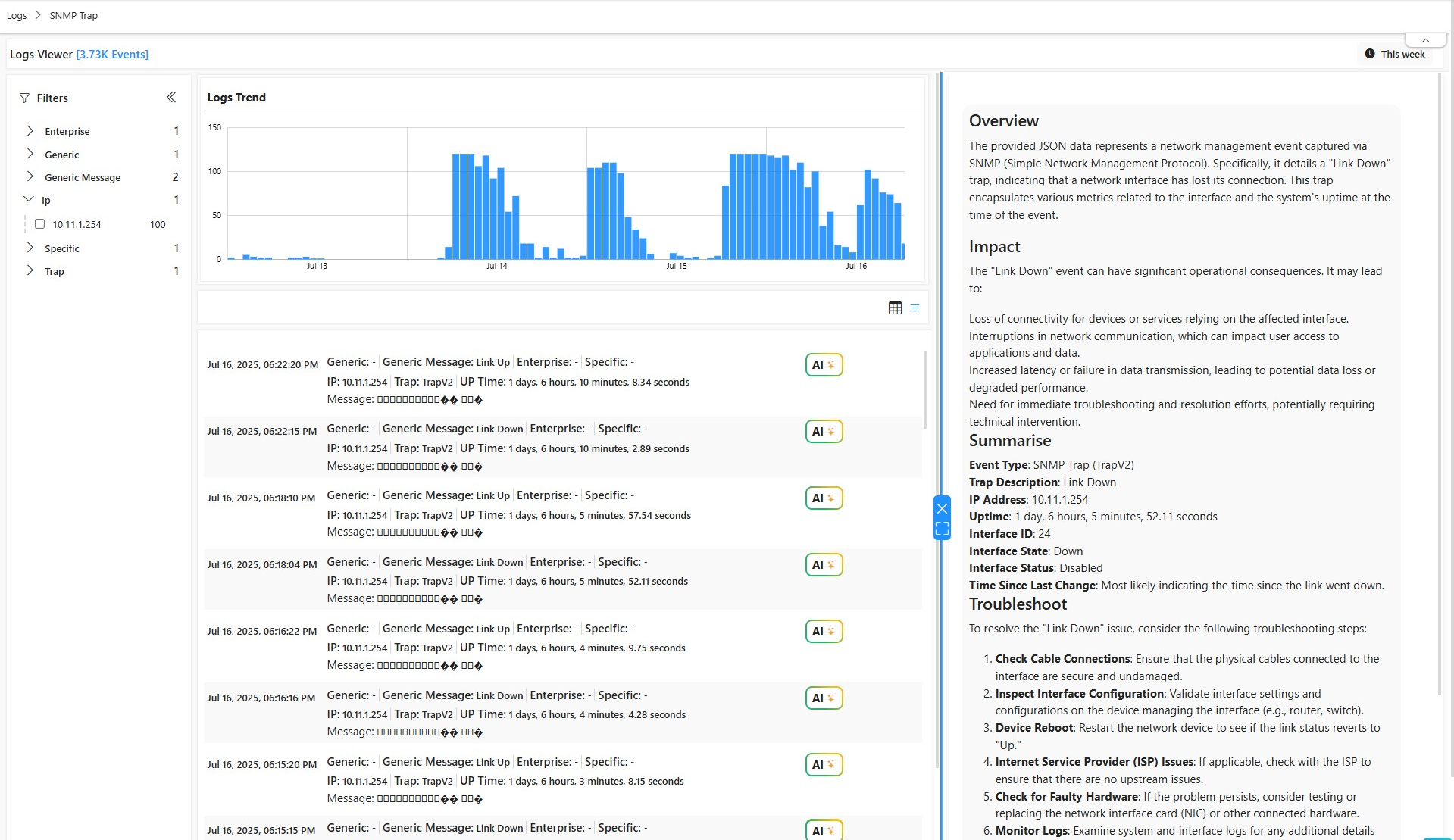Image resolution: width=1454 pixels, height=840 pixels.
Task: Open AI analysis for 06:18:04 PM log
Action: (824, 565)
